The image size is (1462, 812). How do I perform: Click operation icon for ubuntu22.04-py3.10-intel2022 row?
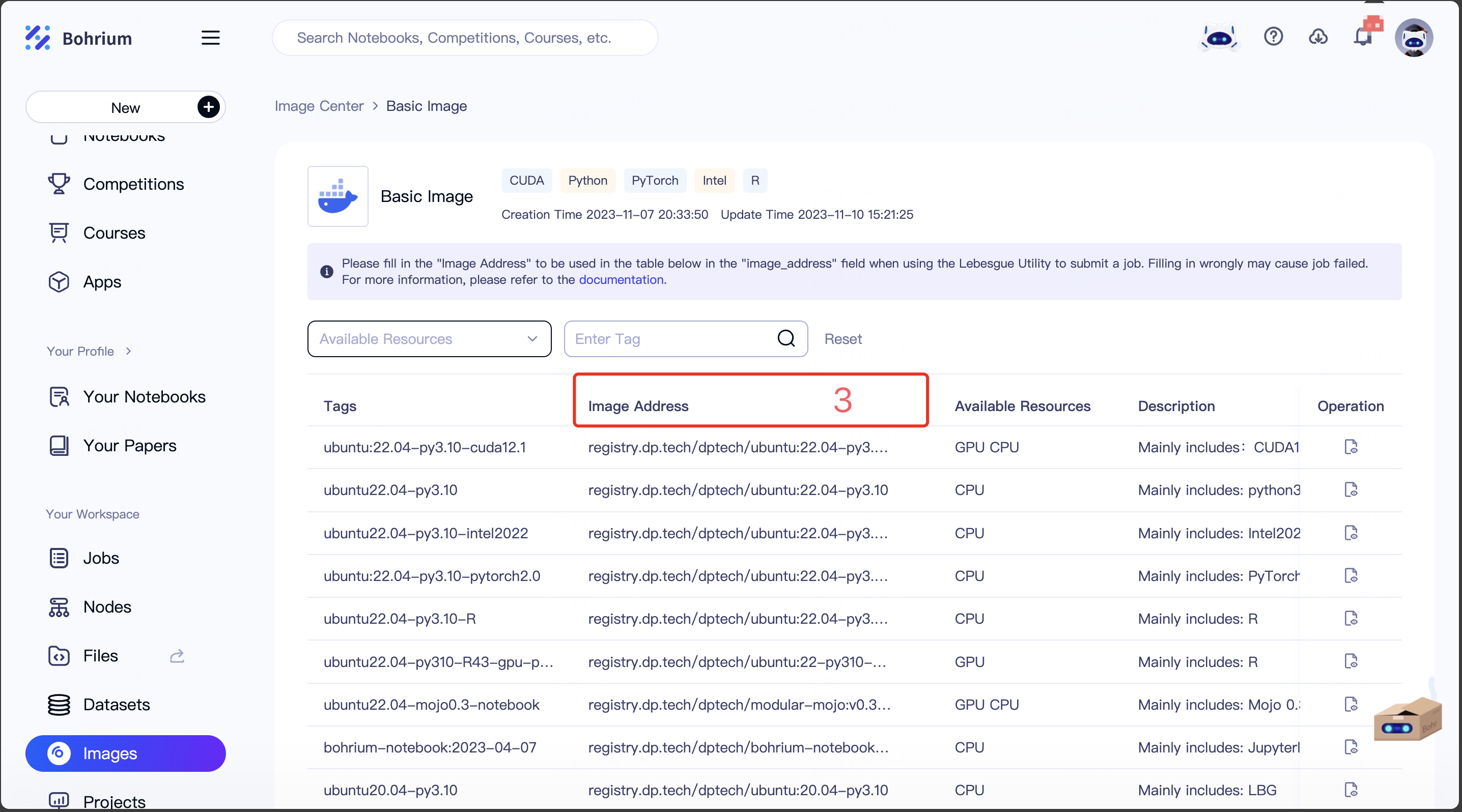point(1351,533)
